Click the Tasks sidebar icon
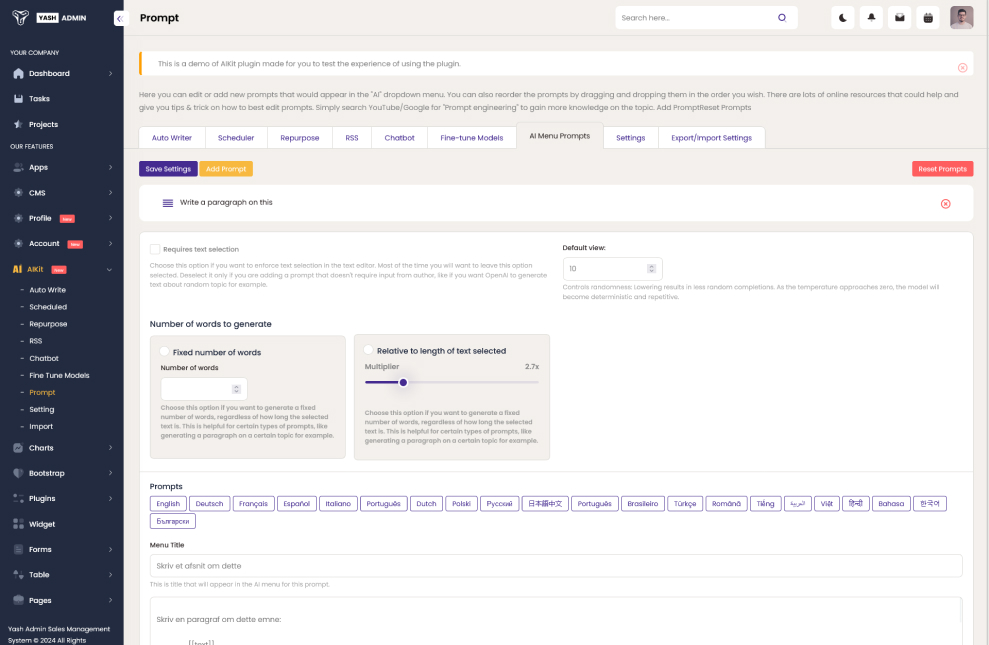Viewport: 989px width, 645px height. [18, 98]
